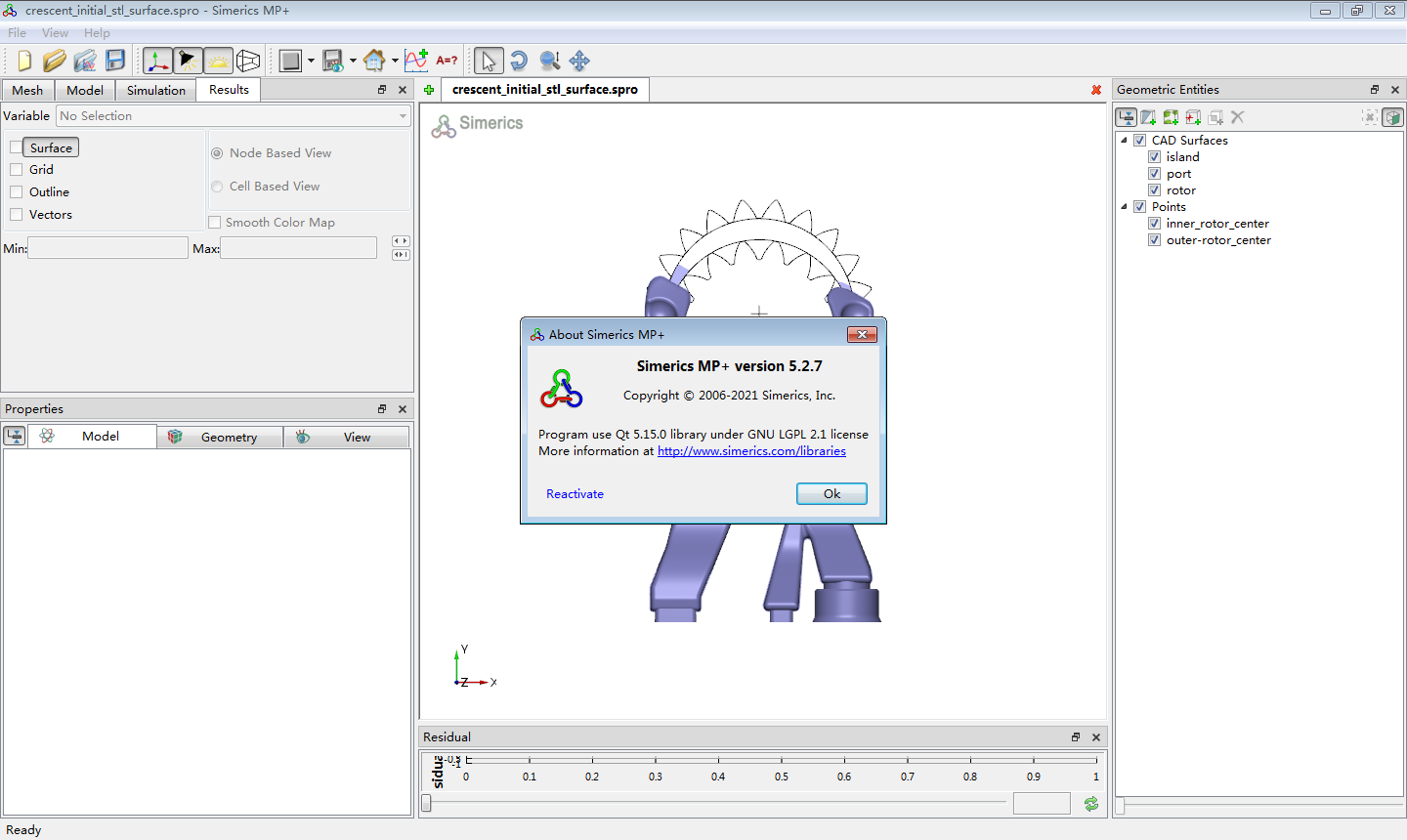The image size is (1407, 840).
Task: Toggle the coordinate axes display icon
Action: click(x=157, y=61)
